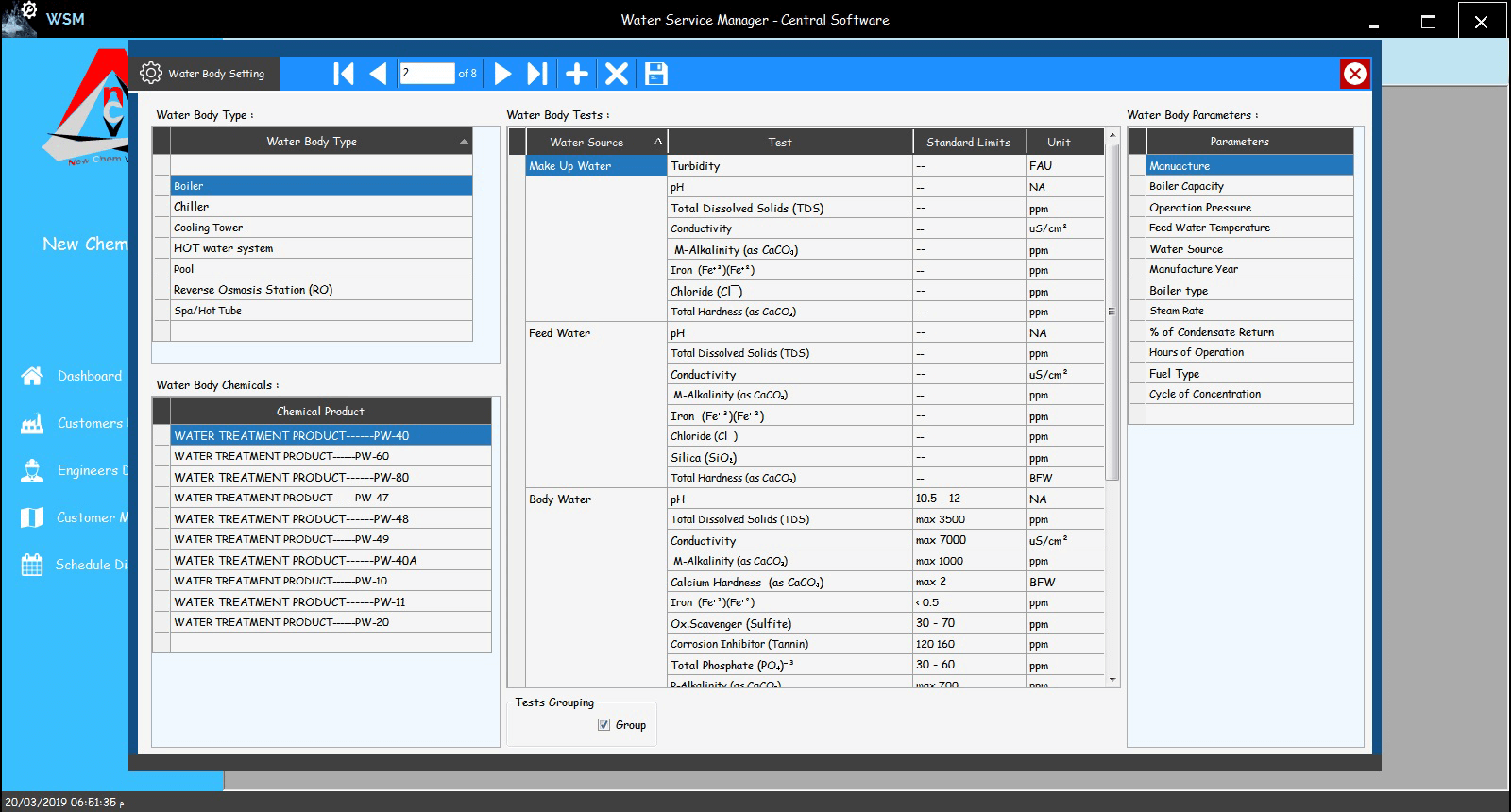Sort by the Water Body Type column

pos(312,142)
